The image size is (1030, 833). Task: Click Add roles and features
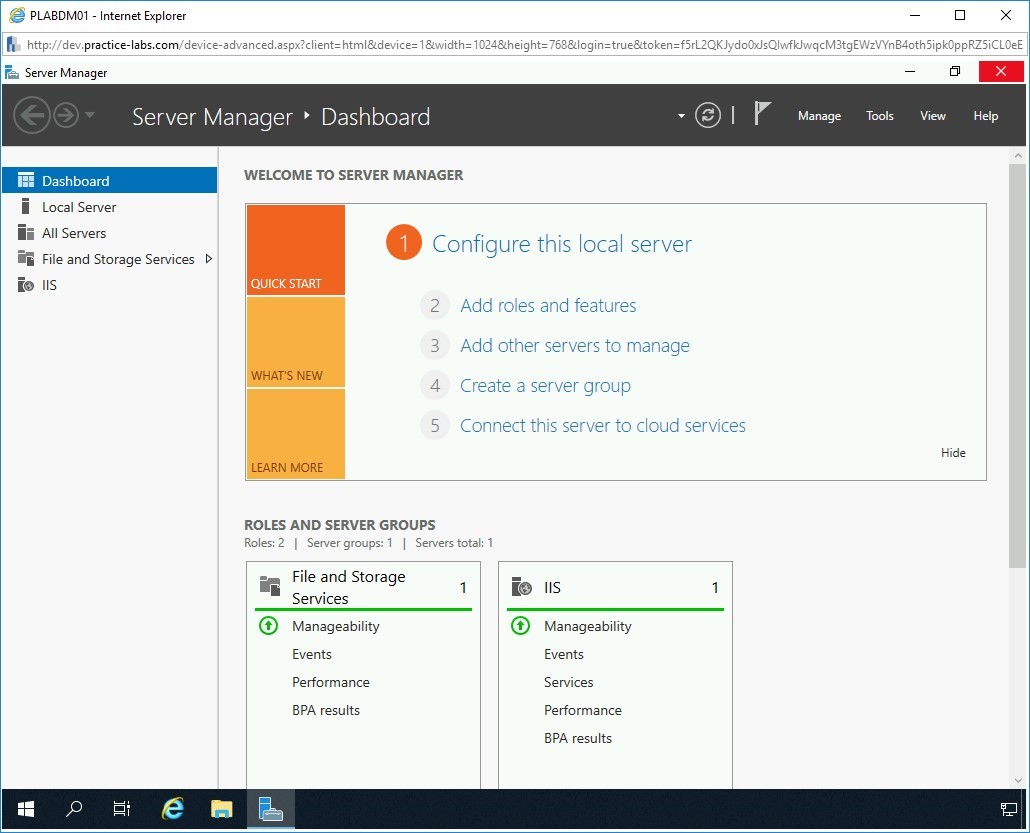click(x=547, y=305)
